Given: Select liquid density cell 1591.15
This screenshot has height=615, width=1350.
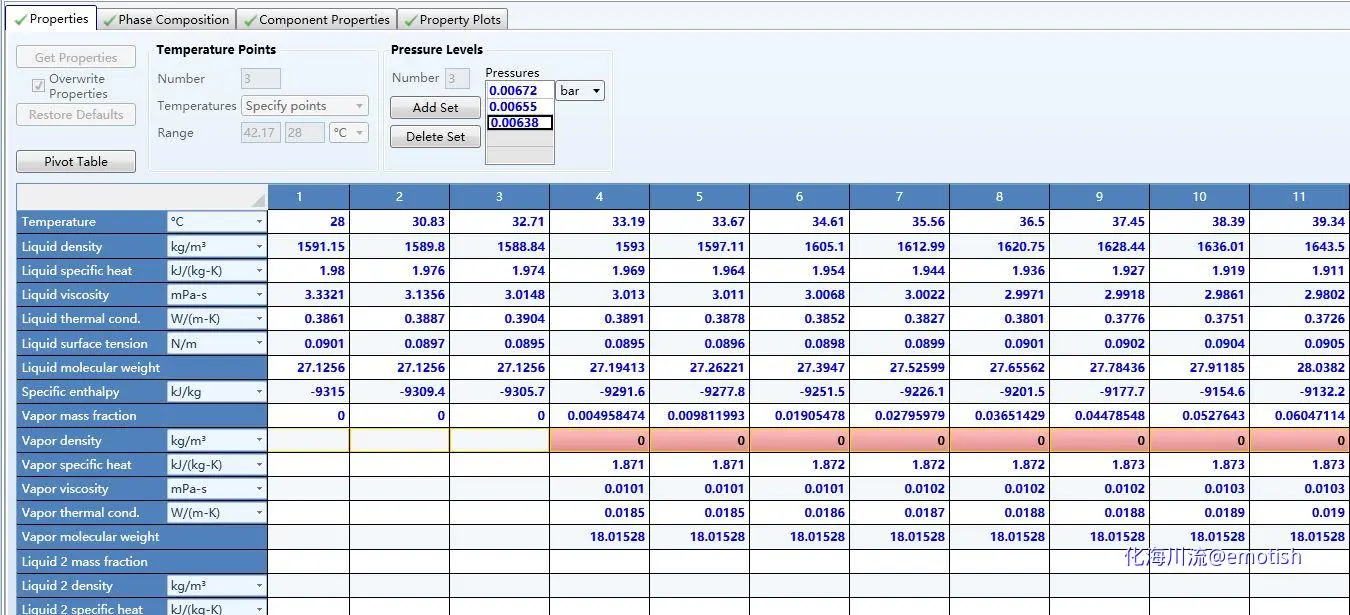Looking at the screenshot, I should (308, 246).
